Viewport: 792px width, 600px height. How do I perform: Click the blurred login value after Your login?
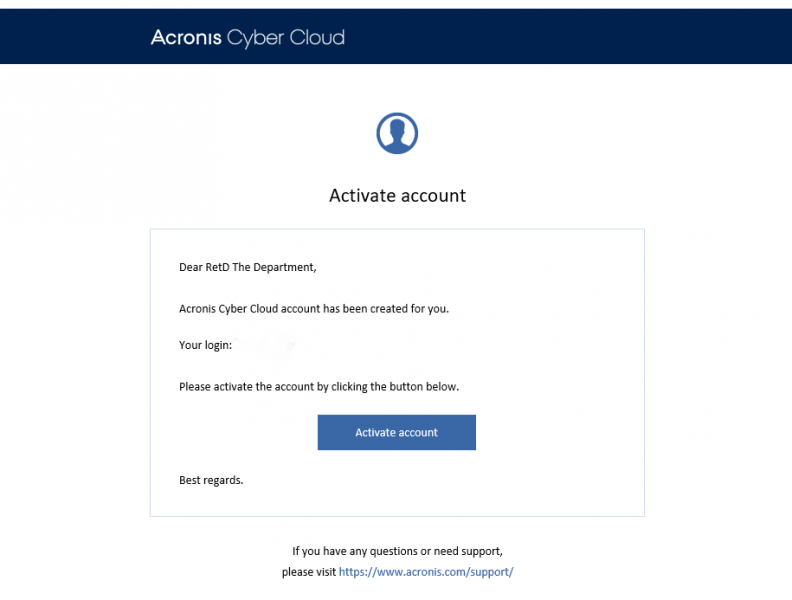[264, 345]
